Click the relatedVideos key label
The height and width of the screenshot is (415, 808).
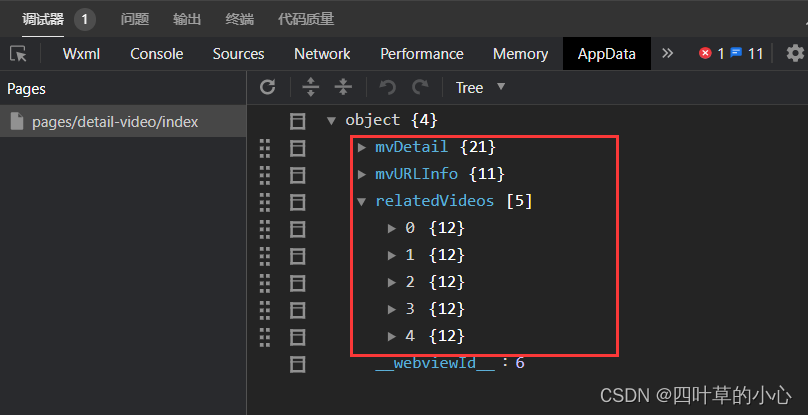pos(434,201)
